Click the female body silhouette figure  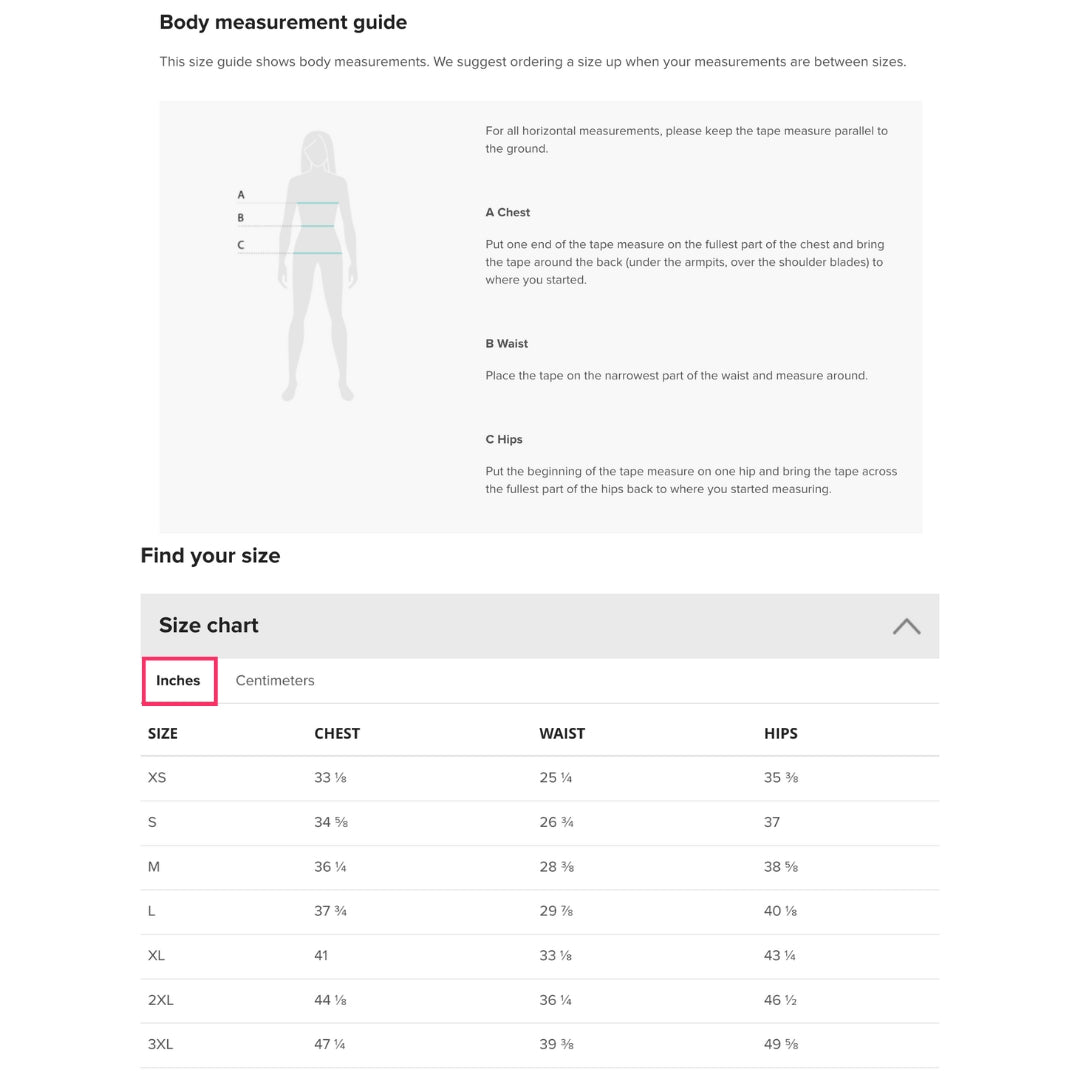click(318, 267)
